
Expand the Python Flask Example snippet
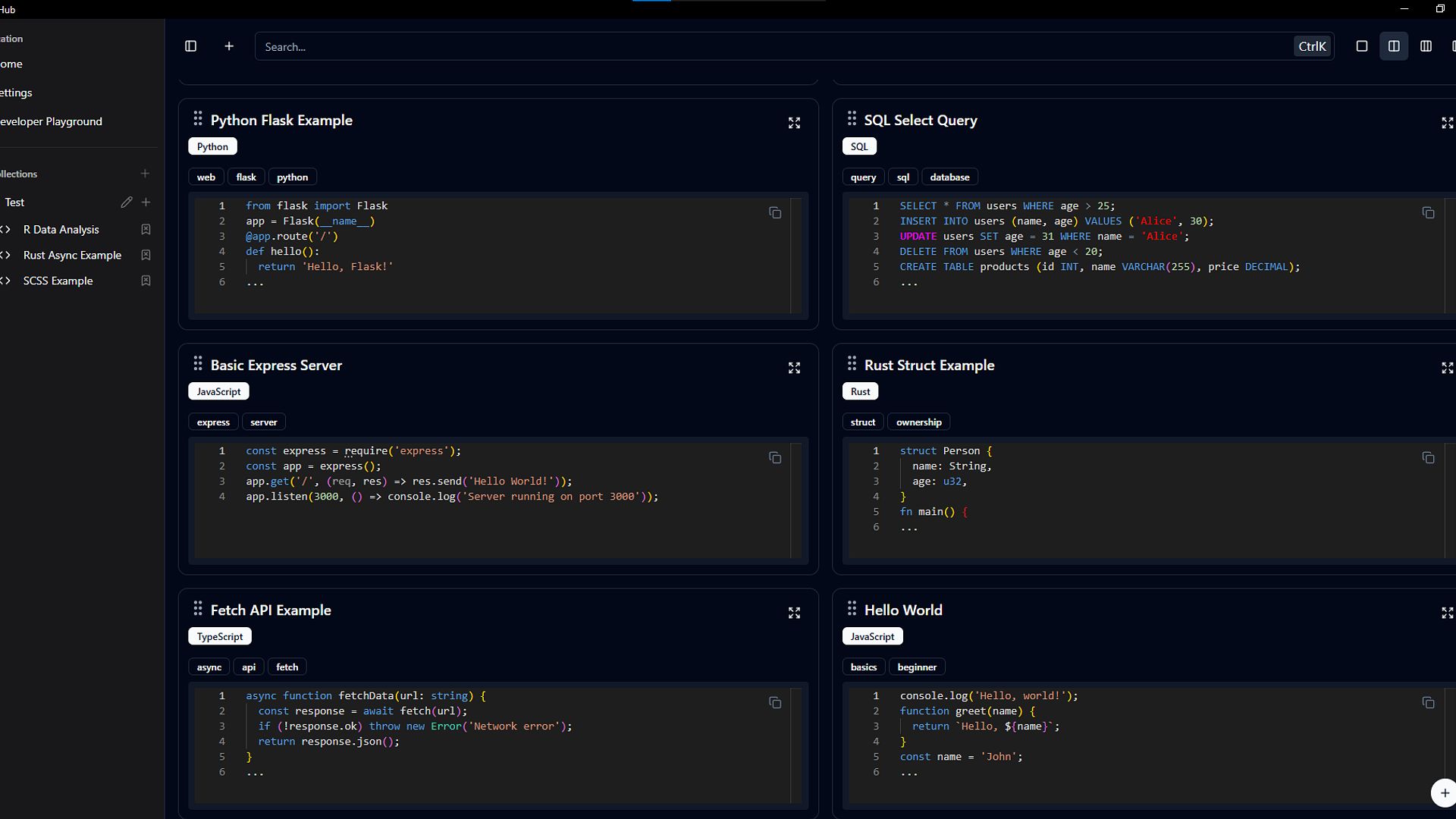[794, 123]
